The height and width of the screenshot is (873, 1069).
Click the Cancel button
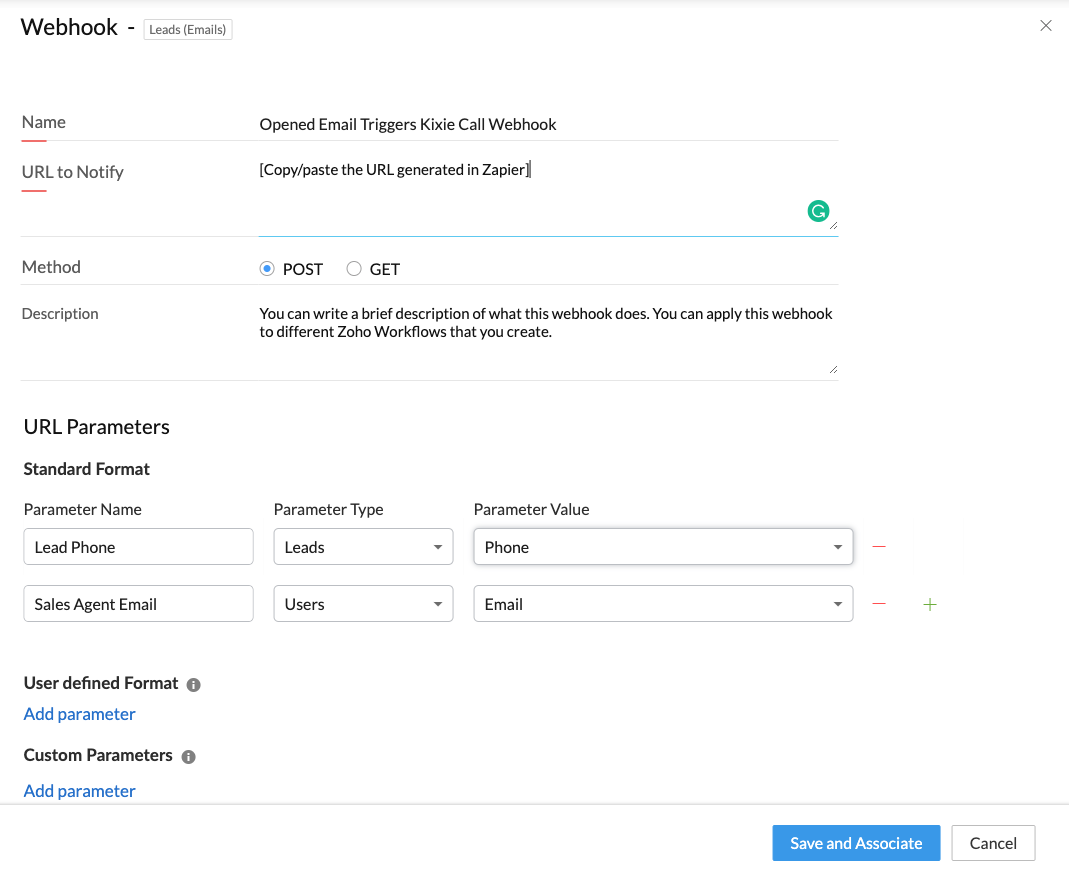click(x=993, y=843)
